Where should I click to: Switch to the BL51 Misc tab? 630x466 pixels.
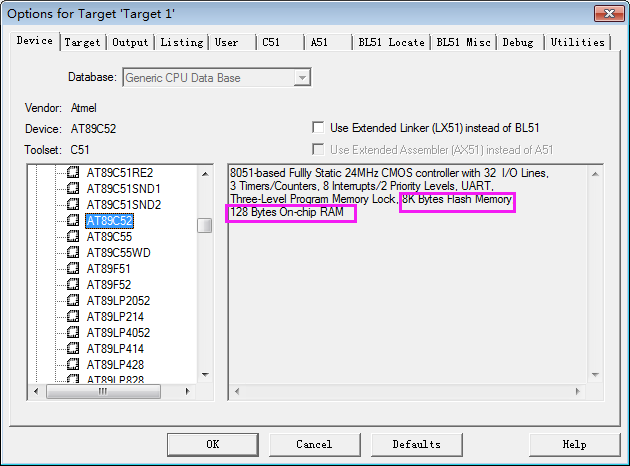tap(463, 42)
